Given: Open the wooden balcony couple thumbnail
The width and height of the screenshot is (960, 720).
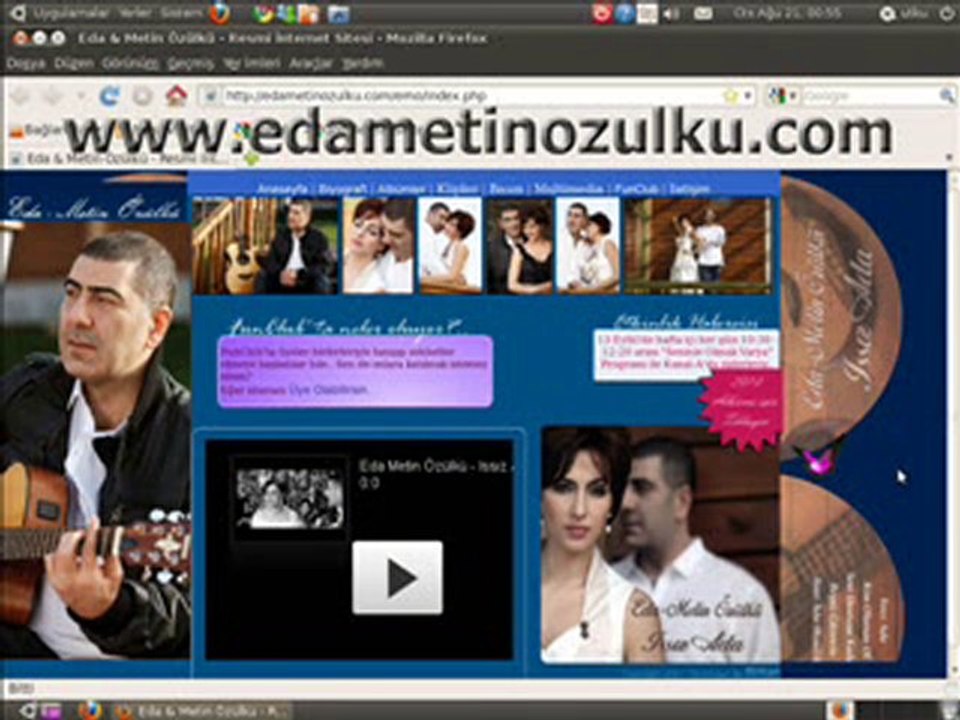Looking at the screenshot, I should point(699,246).
